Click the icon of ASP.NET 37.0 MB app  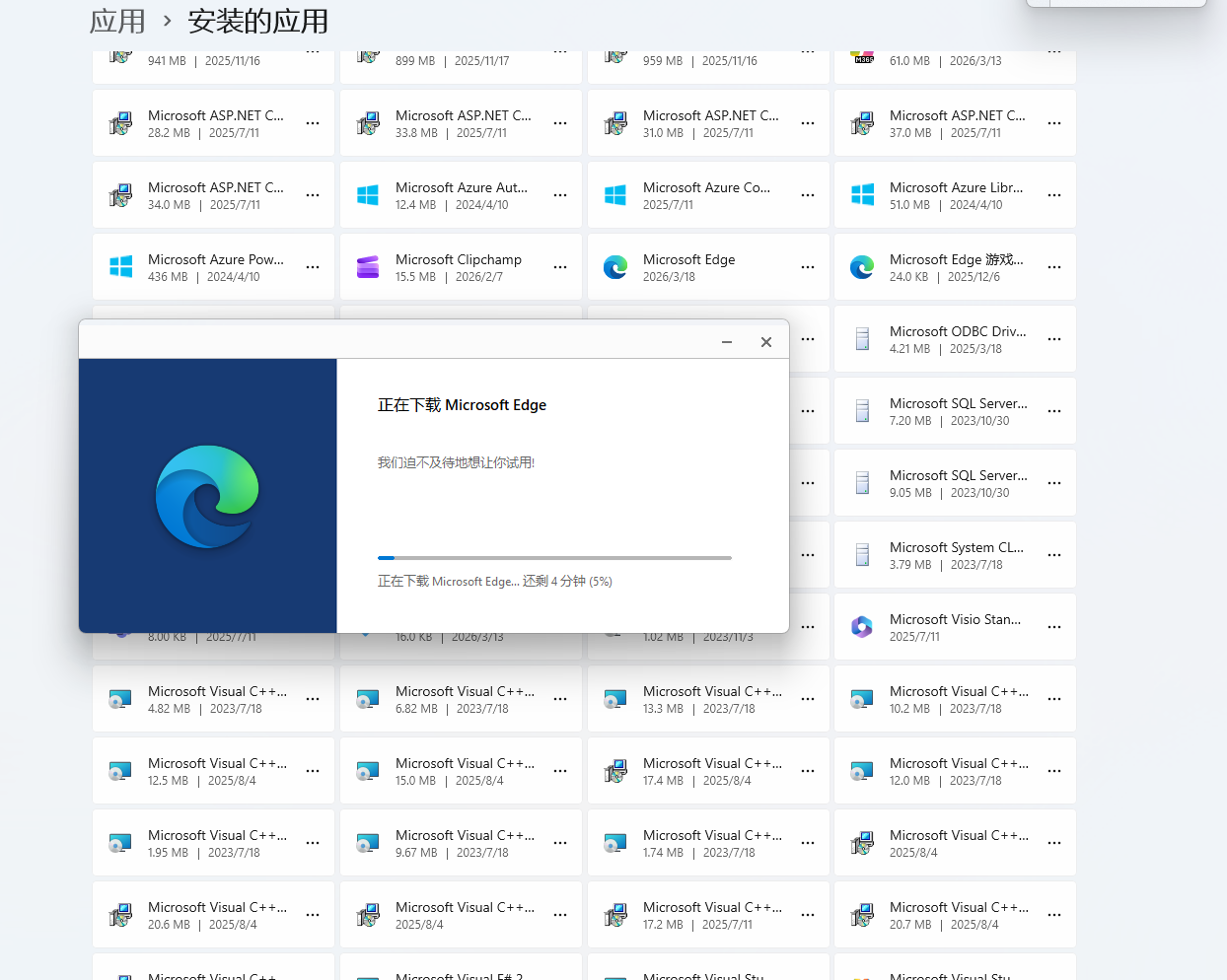(862, 123)
